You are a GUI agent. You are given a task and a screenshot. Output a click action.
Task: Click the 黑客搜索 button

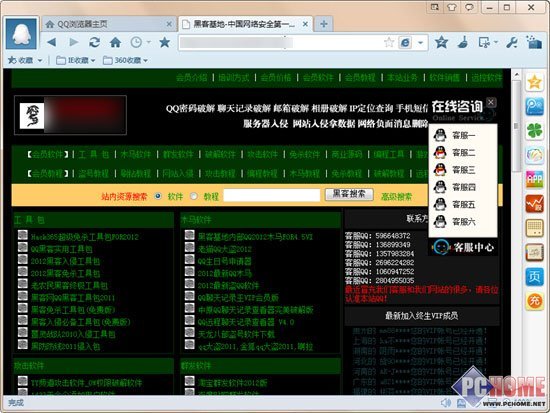(349, 194)
